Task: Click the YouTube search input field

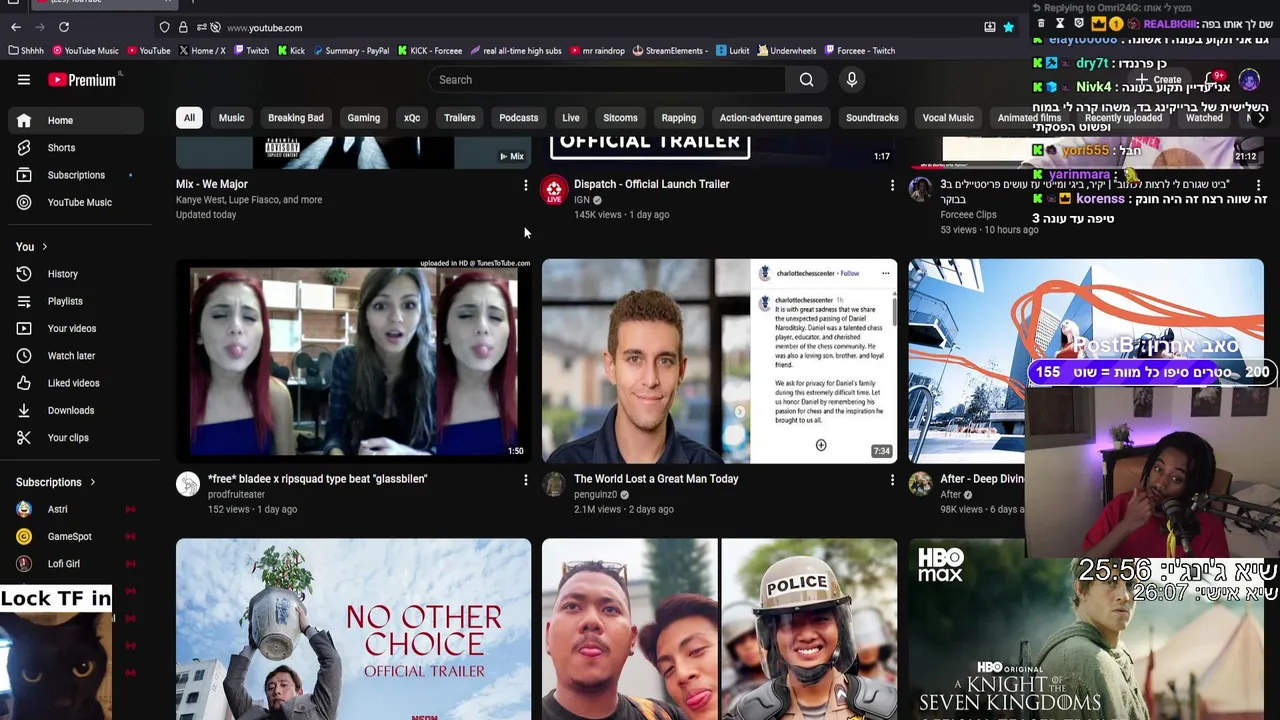Action: click(608, 80)
